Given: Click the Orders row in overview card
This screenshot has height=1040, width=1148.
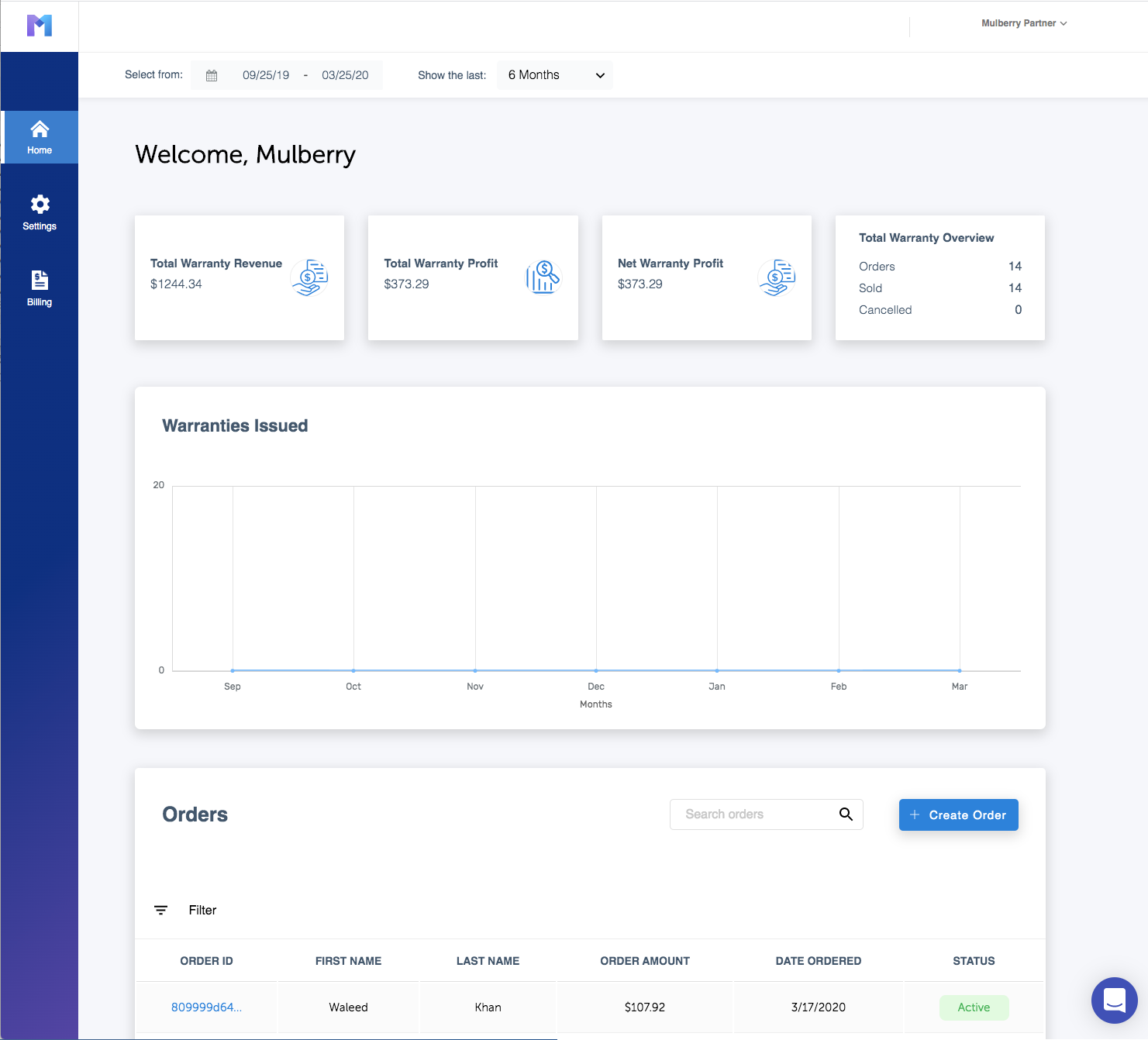Looking at the screenshot, I should [940, 267].
